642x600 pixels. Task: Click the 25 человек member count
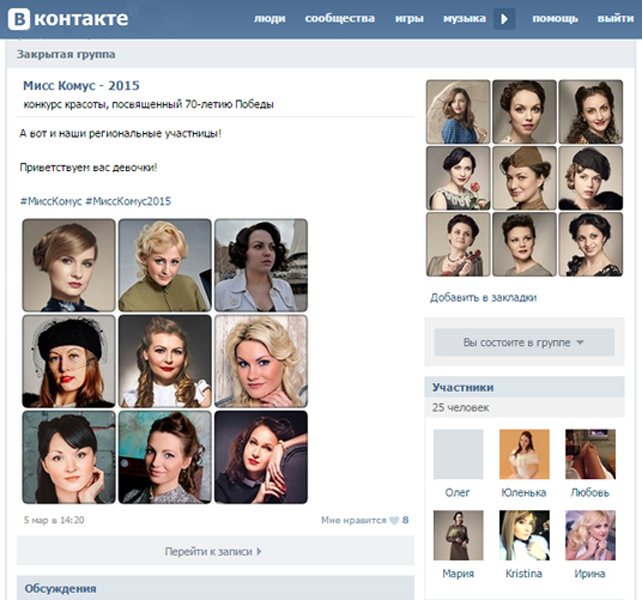click(x=461, y=408)
